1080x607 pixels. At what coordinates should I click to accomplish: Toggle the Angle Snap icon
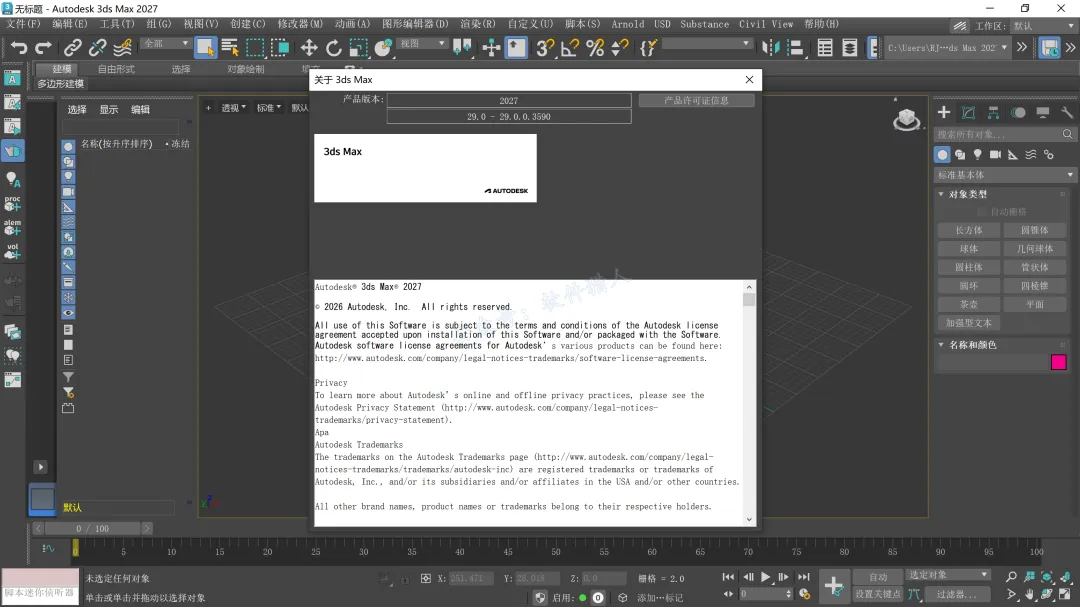[x=570, y=48]
